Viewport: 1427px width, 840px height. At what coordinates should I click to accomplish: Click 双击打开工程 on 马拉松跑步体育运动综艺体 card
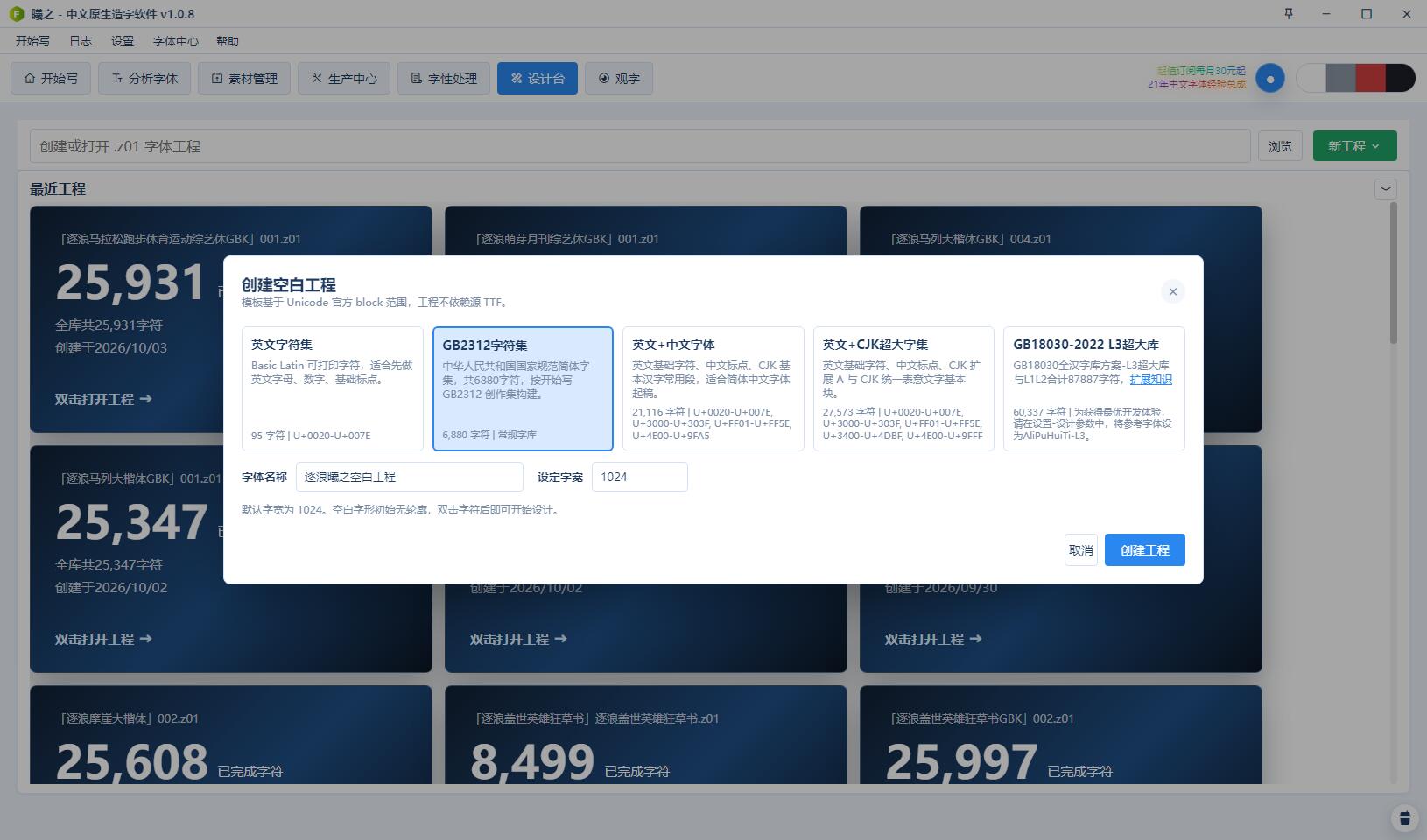(103, 399)
